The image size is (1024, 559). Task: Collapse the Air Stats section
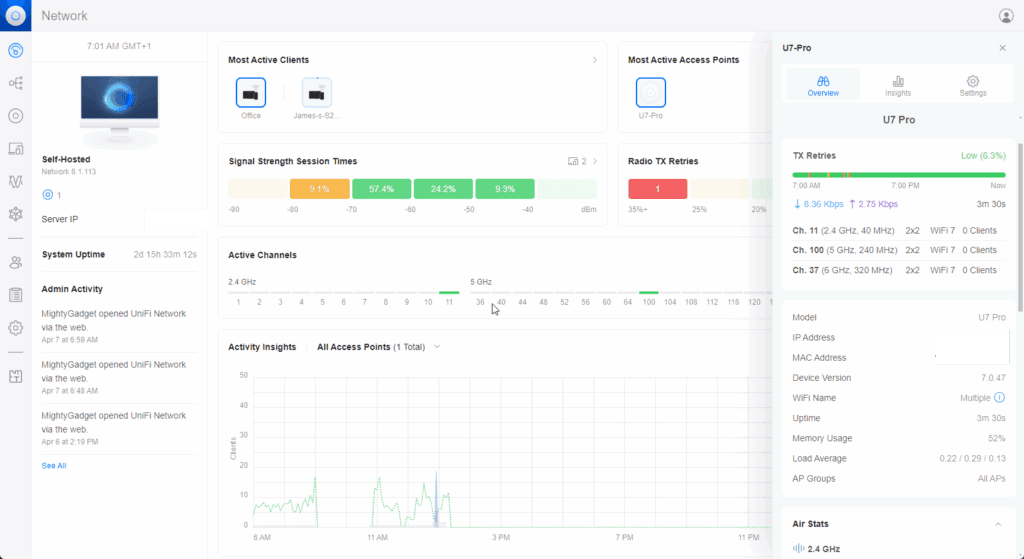(x=997, y=524)
